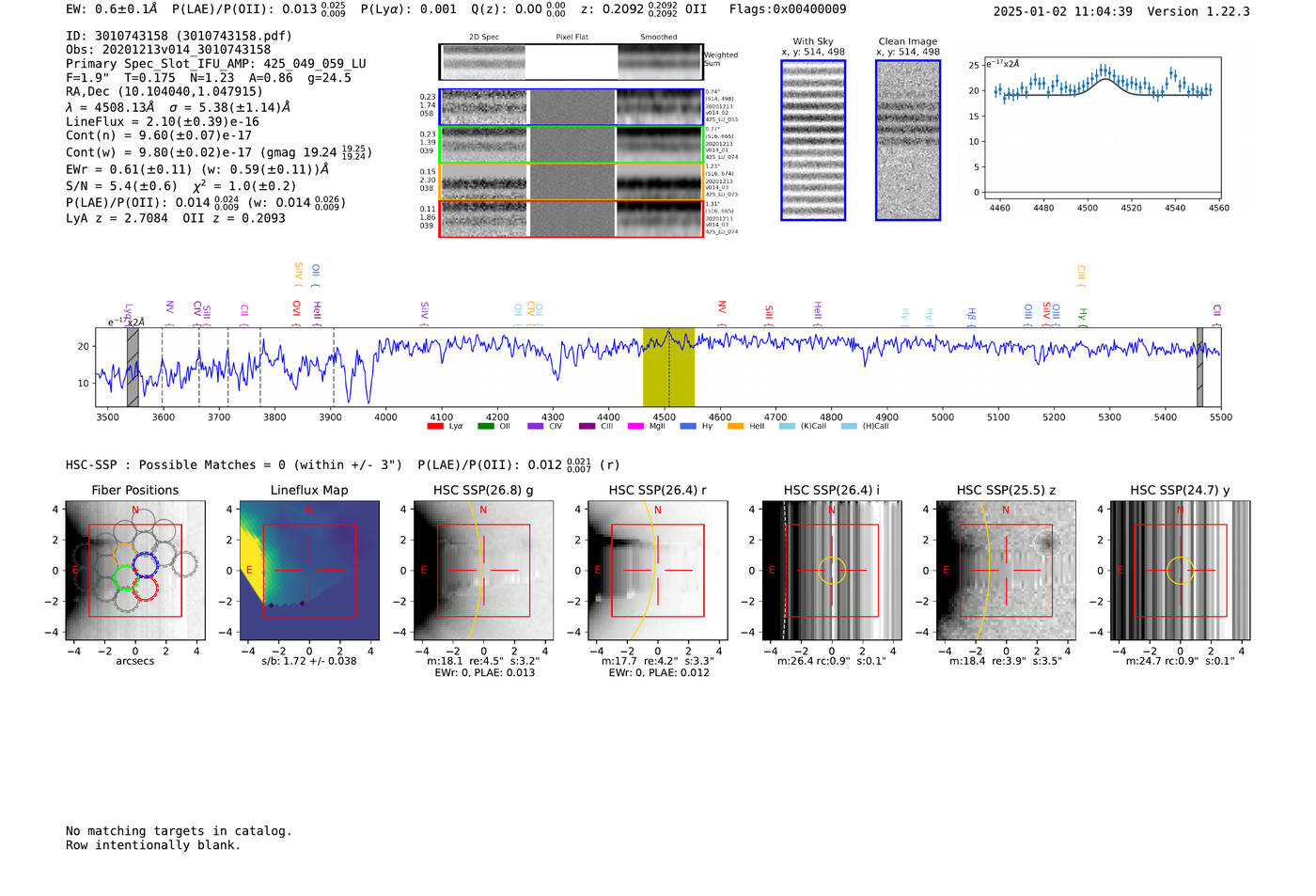Click the Version 1.22.3 label
This screenshot has width=1316, height=896.
tap(1198, 12)
